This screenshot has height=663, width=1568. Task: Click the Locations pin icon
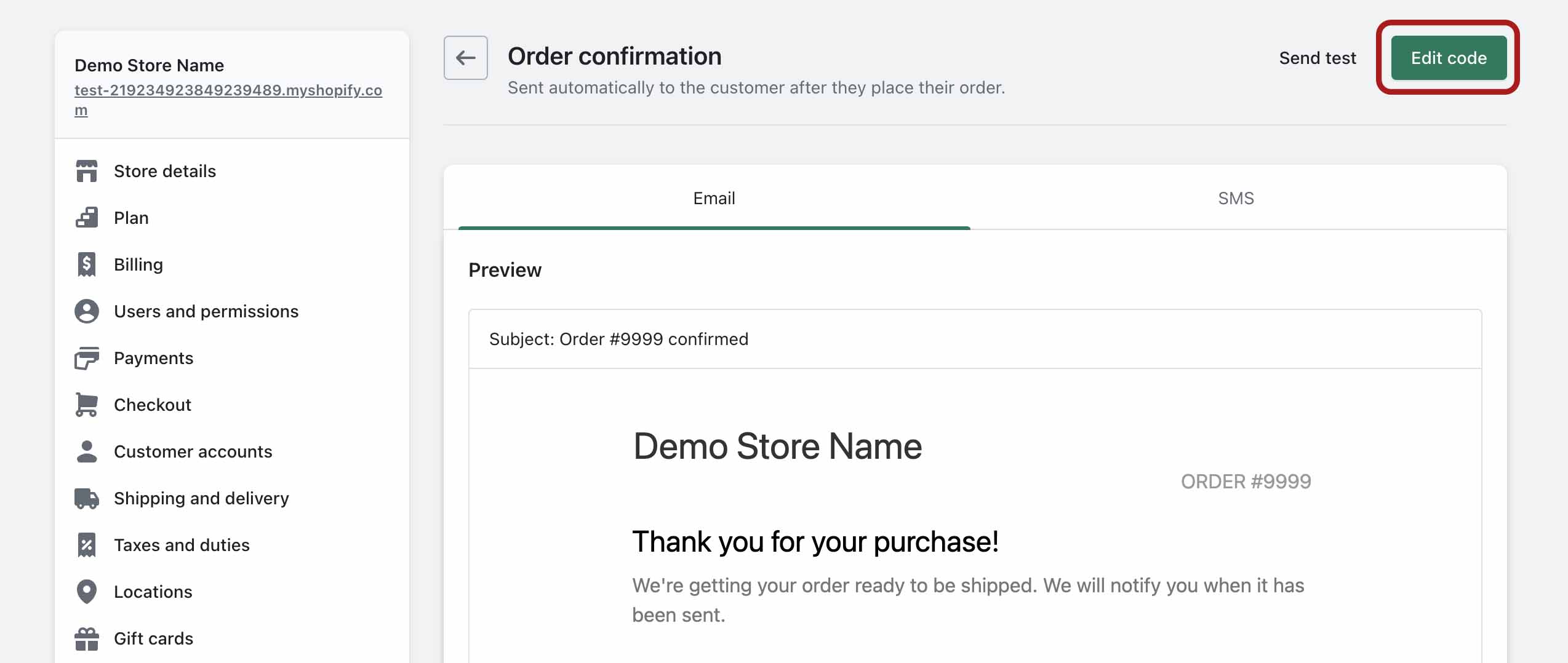click(x=87, y=592)
